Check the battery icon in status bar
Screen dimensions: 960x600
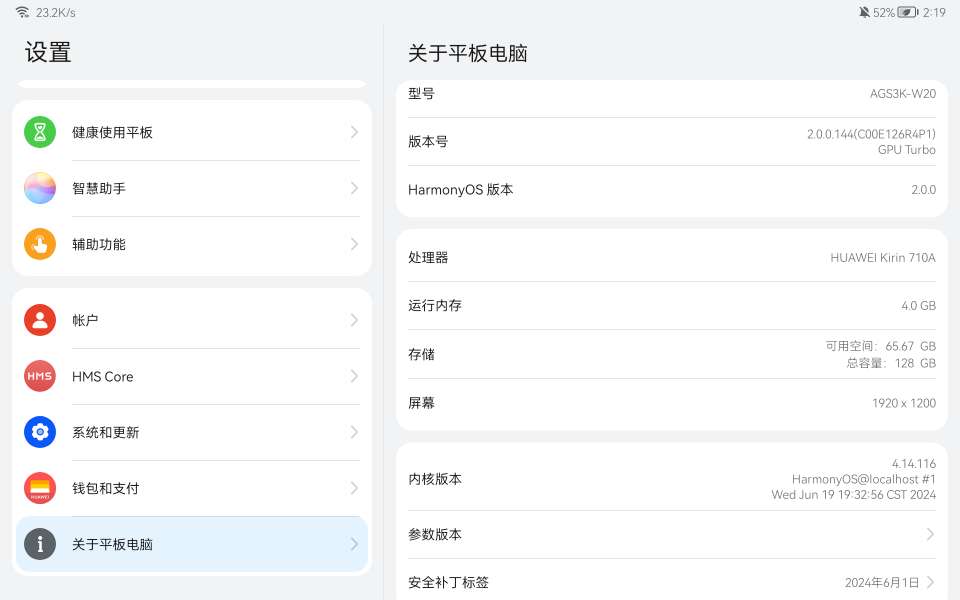pyautogui.click(x=907, y=13)
